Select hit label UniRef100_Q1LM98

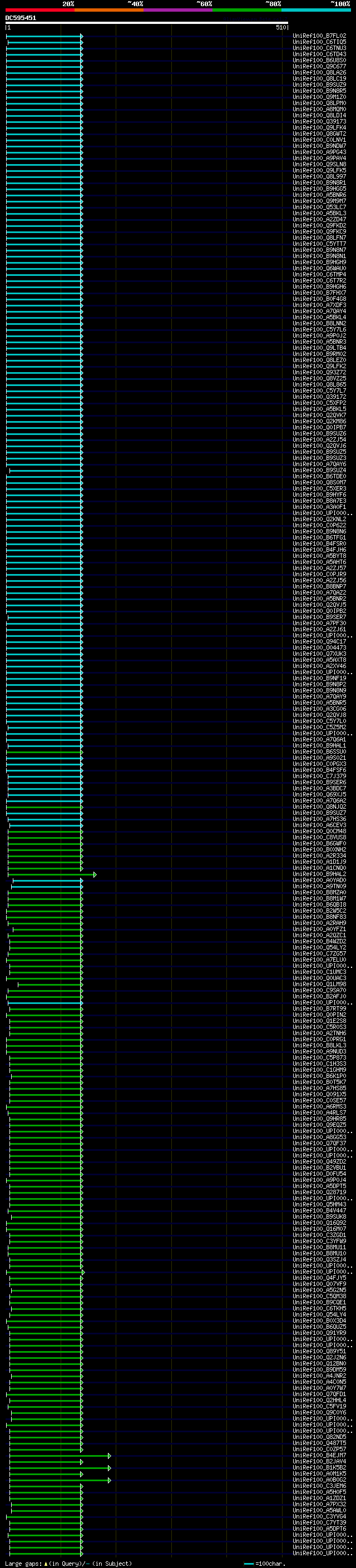[319, 985]
